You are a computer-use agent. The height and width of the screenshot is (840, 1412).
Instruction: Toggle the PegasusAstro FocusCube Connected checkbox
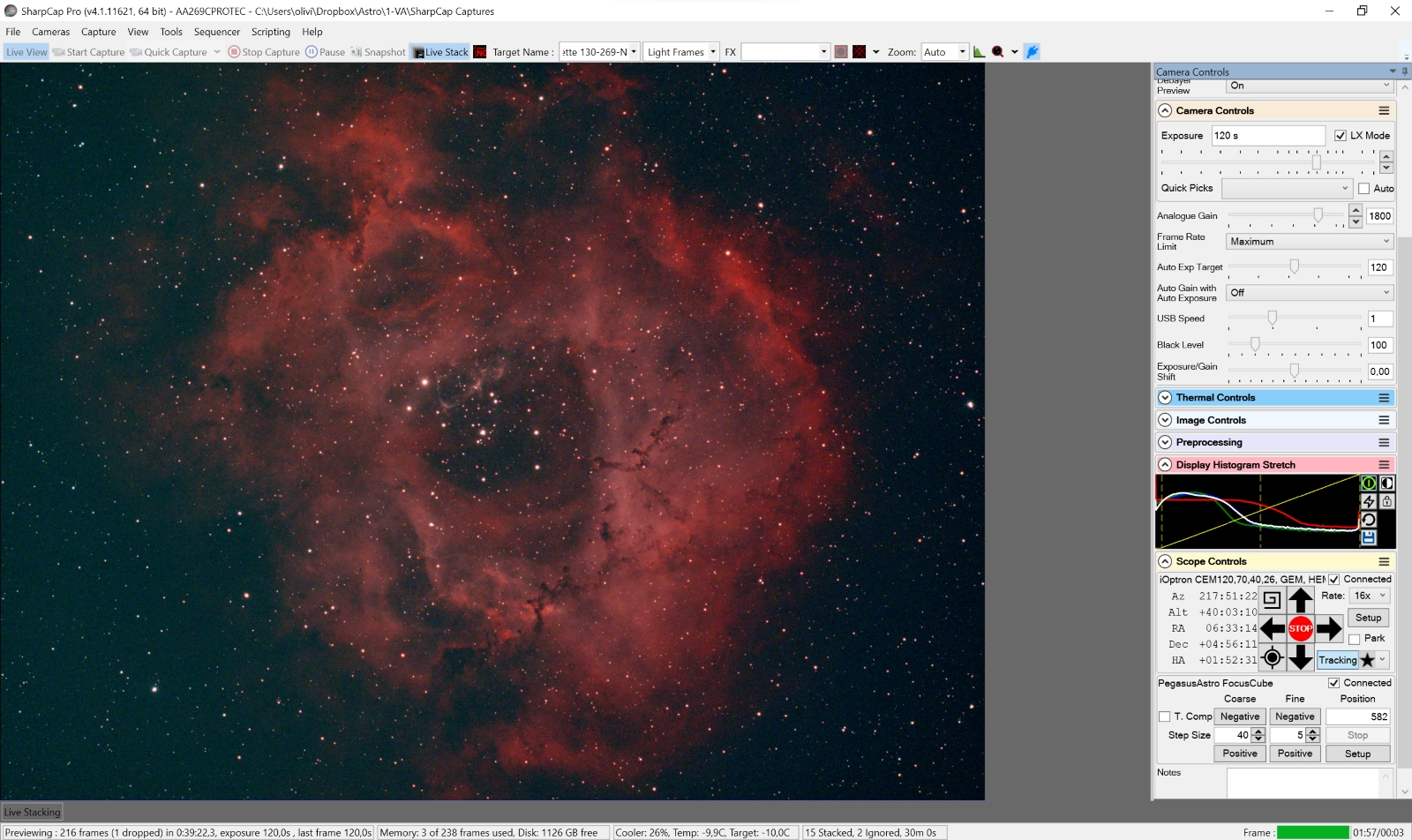pyautogui.click(x=1334, y=683)
